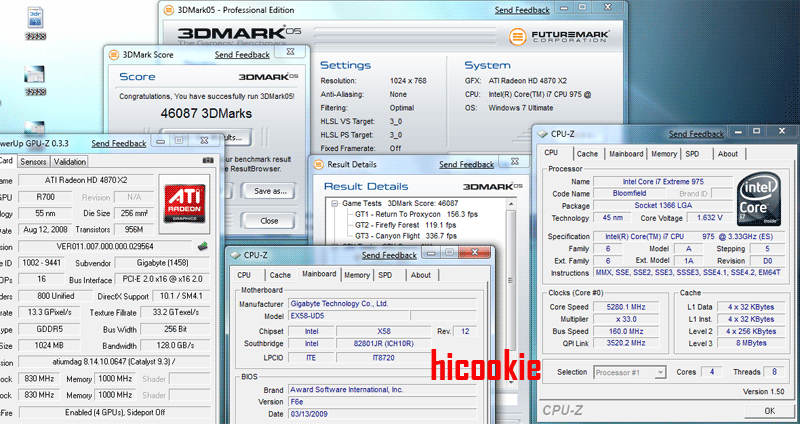The image size is (800, 424).
Task: Click the Bandwidth 128.0 GB/s field
Action: [x=176, y=345]
